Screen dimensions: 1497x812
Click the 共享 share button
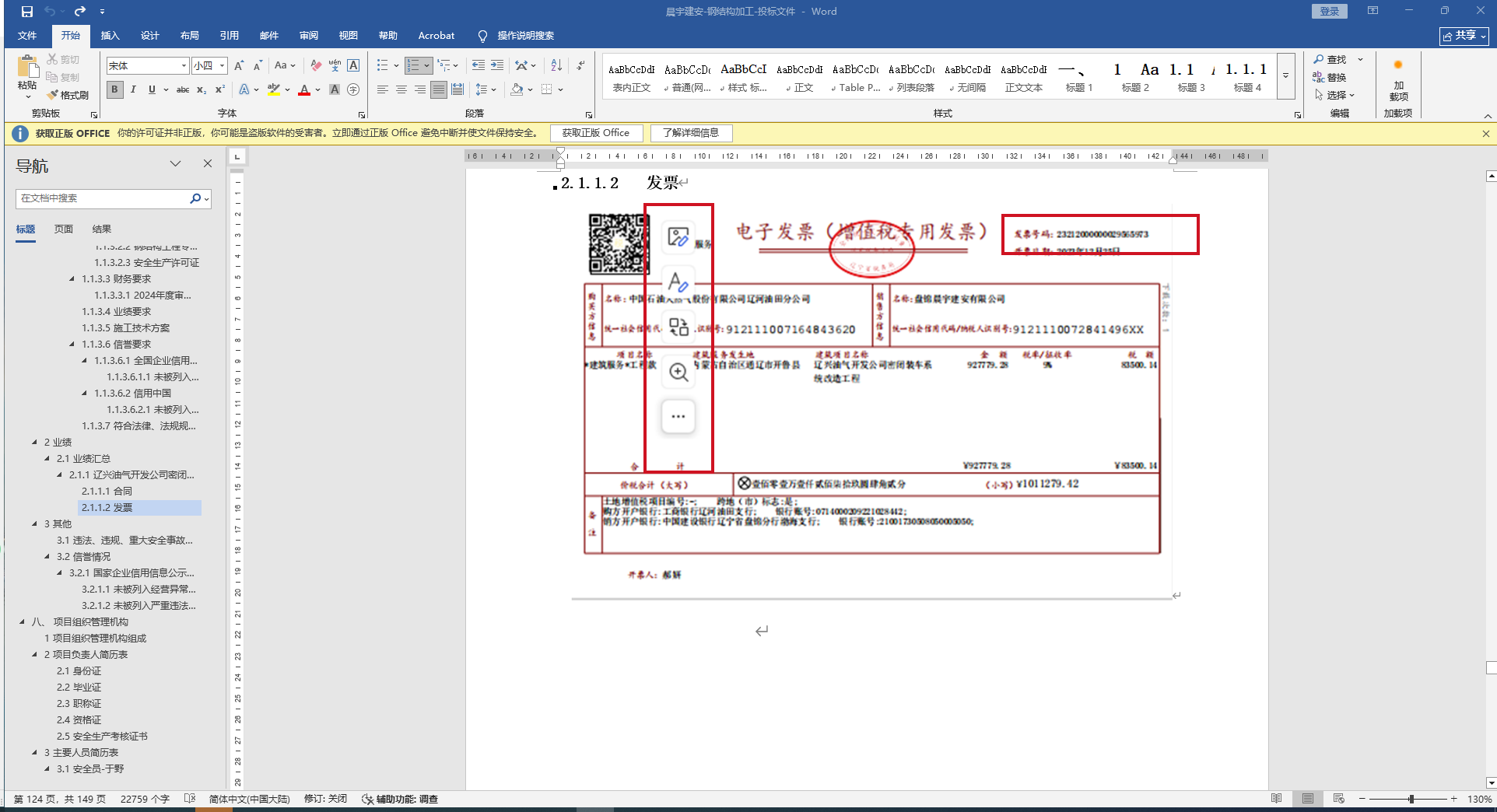[x=1464, y=36]
